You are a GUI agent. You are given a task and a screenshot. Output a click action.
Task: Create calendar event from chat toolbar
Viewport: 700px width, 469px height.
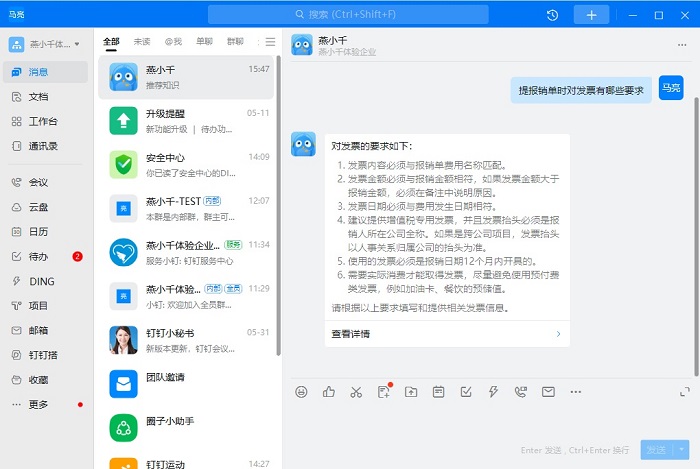click(438, 392)
